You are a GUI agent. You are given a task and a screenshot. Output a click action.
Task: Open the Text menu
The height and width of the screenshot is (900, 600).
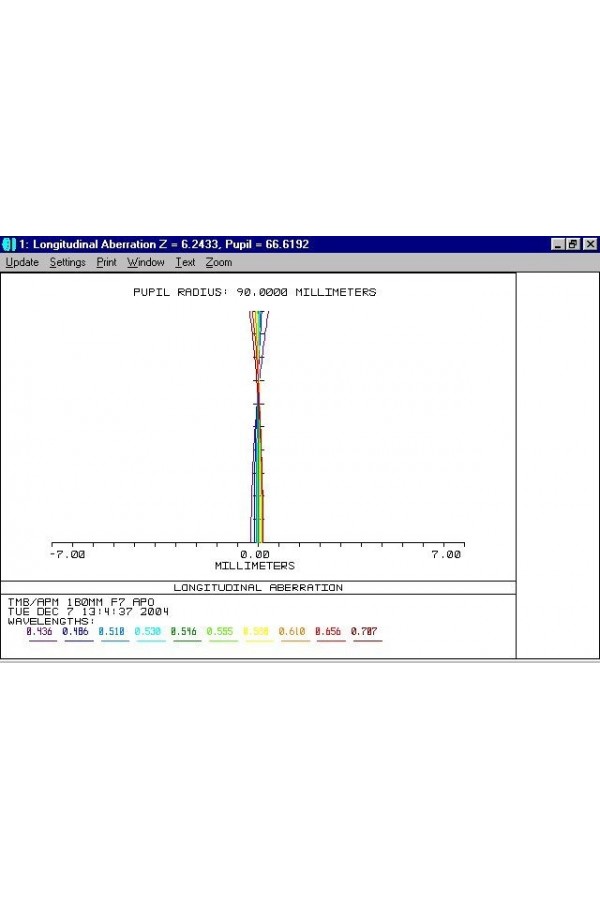[x=185, y=263]
